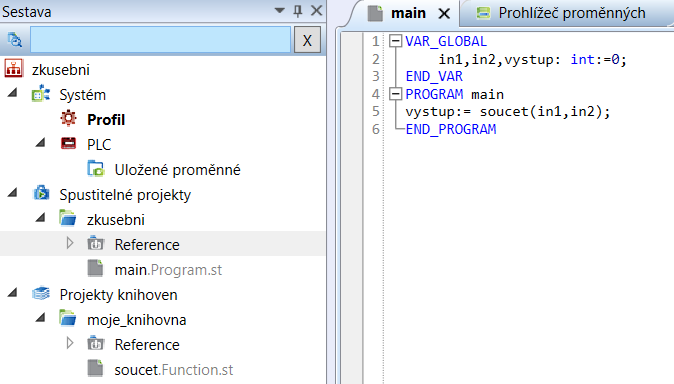Click the soucet(in1,in2) call in line 5
Viewport: 674px width, 384px height.
[541, 112]
